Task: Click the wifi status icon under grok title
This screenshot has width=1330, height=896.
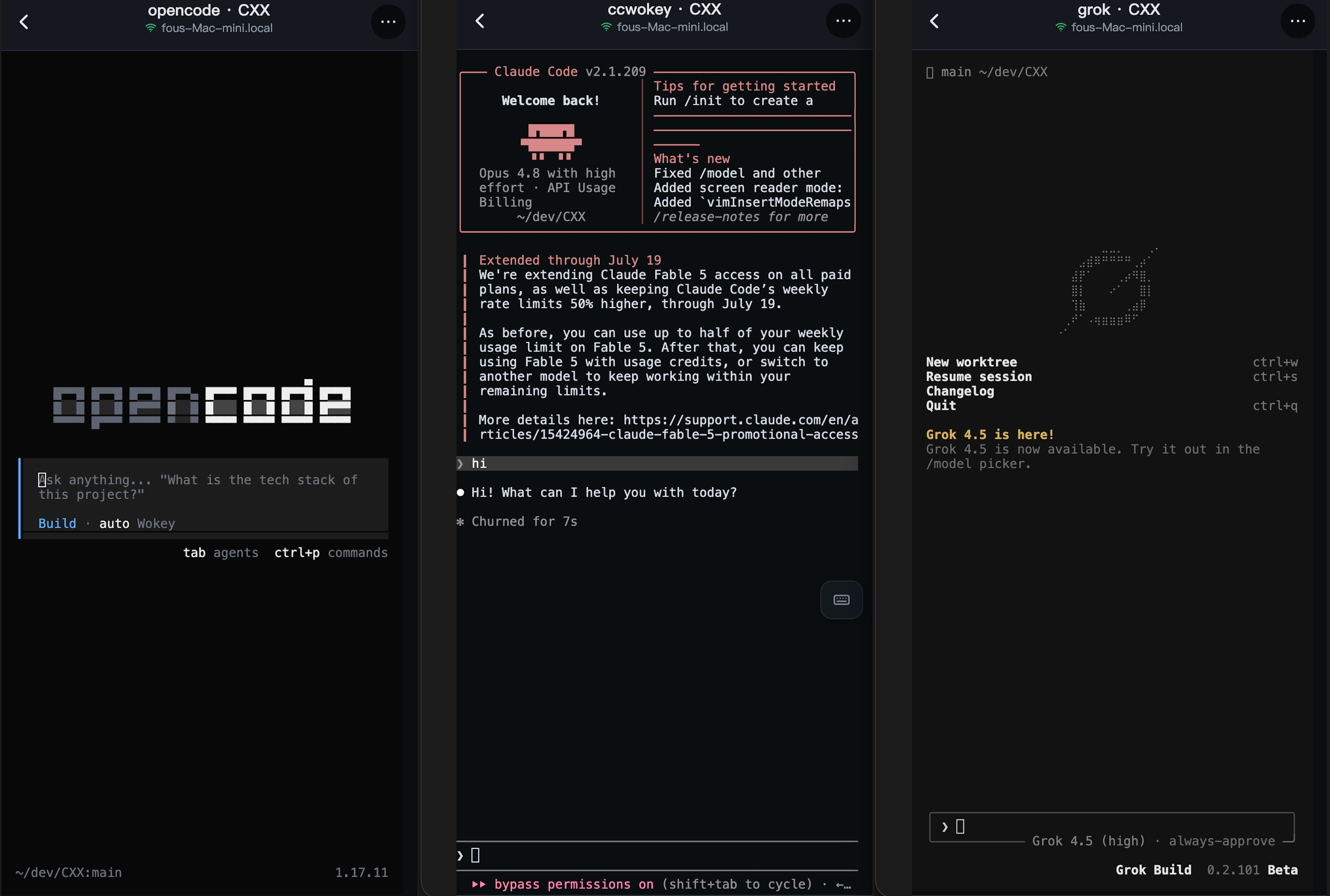Action: pyautogui.click(x=1061, y=27)
